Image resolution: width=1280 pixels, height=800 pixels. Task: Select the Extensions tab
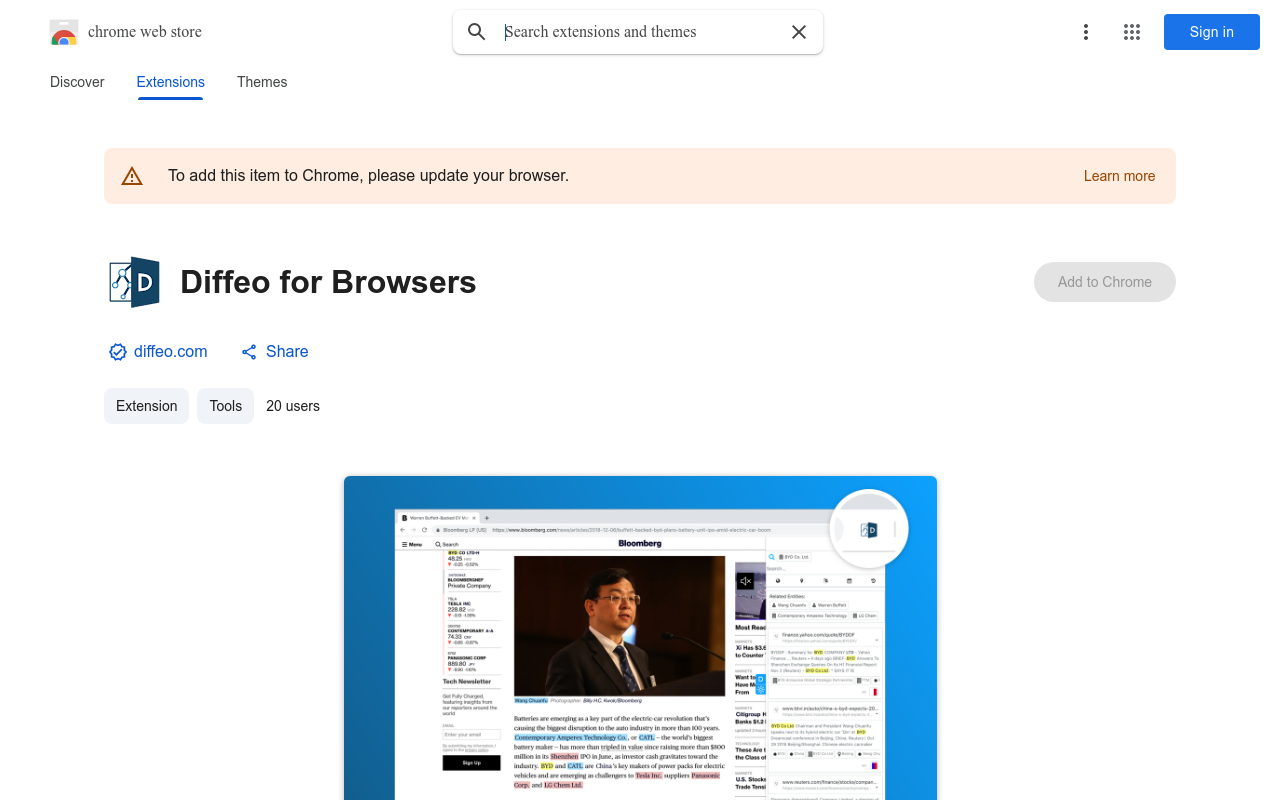tap(171, 82)
